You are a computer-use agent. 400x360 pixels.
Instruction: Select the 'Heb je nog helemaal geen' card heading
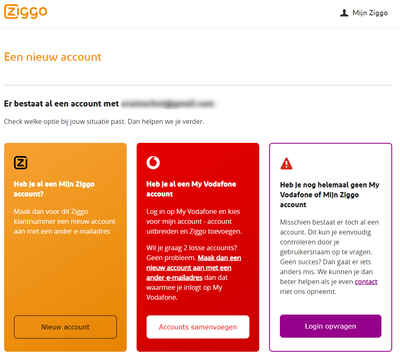tap(329, 195)
